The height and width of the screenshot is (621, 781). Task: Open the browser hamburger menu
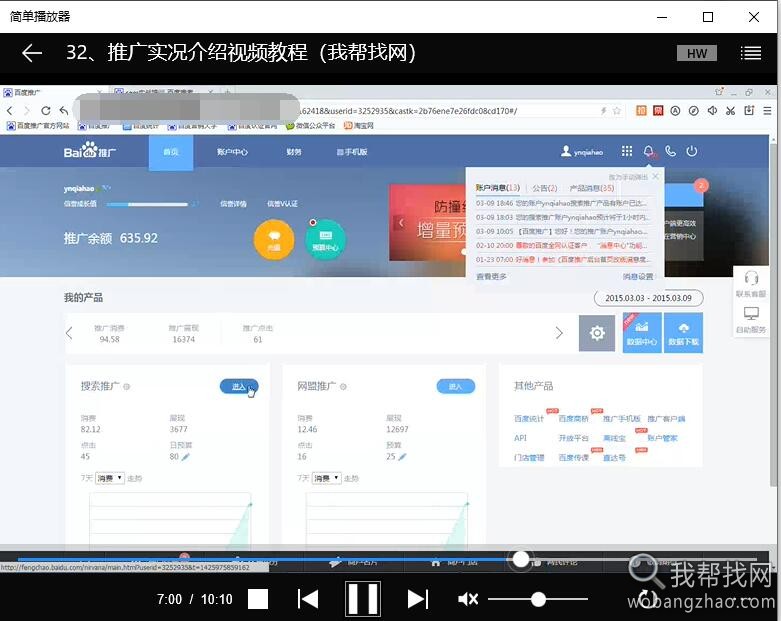(767, 111)
